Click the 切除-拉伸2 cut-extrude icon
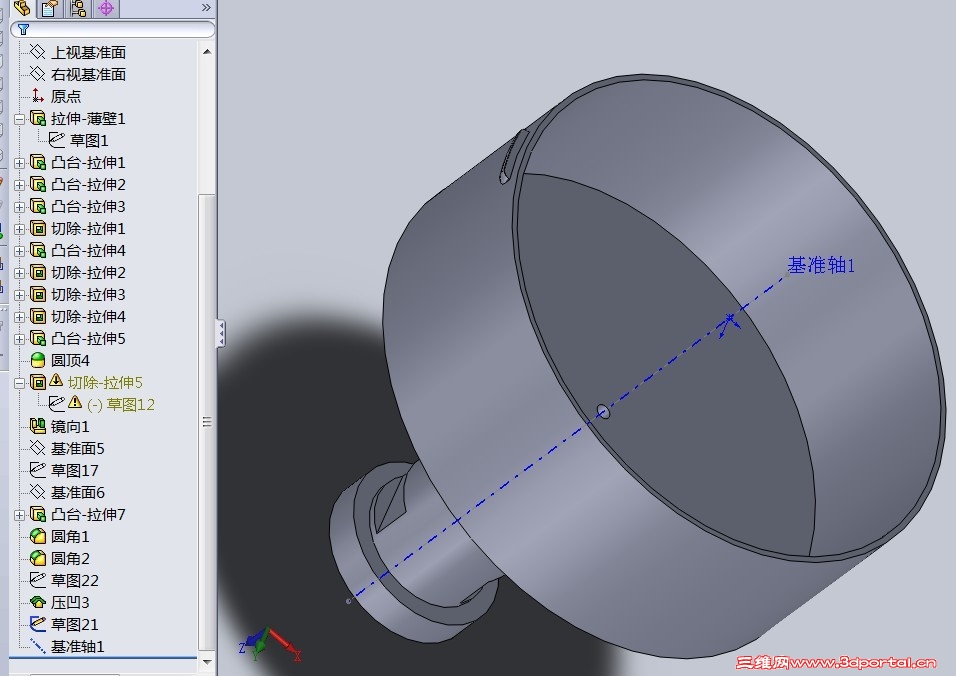This screenshot has width=956, height=676. [x=38, y=272]
